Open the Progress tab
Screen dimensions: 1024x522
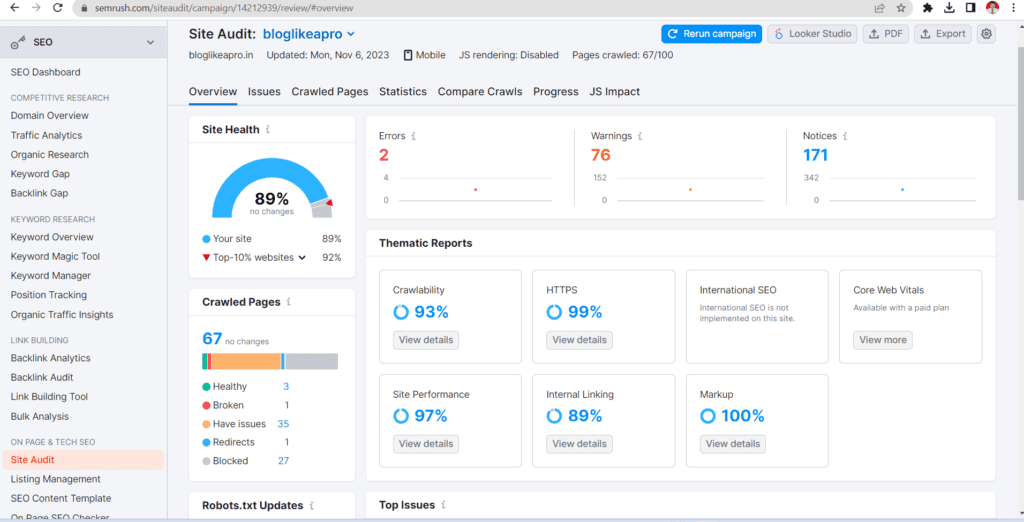coord(556,91)
